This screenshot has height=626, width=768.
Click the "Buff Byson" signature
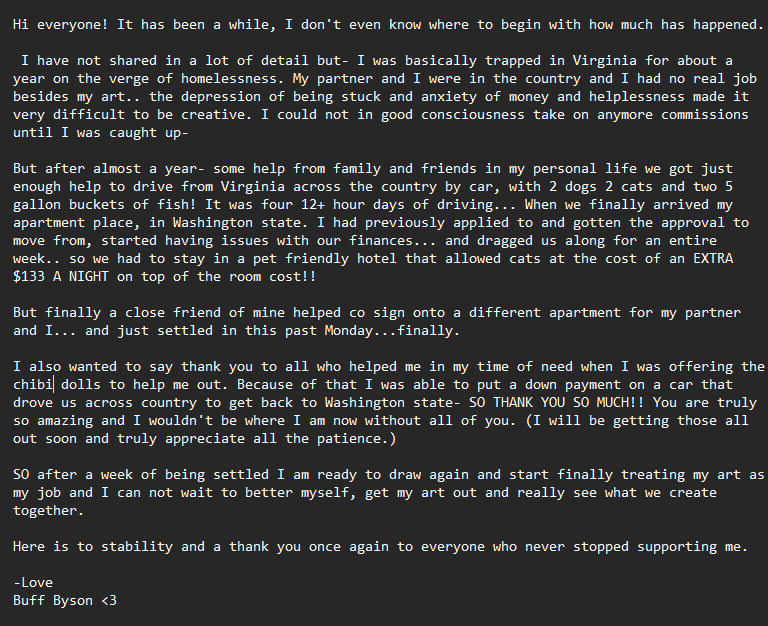click(52, 601)
